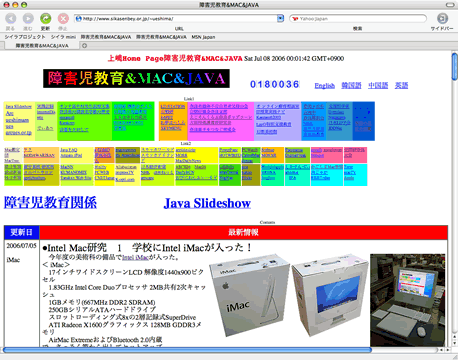This screenshot has height=360, width=458.
Task: Click the green Reload icon
Action: (46, 18)
